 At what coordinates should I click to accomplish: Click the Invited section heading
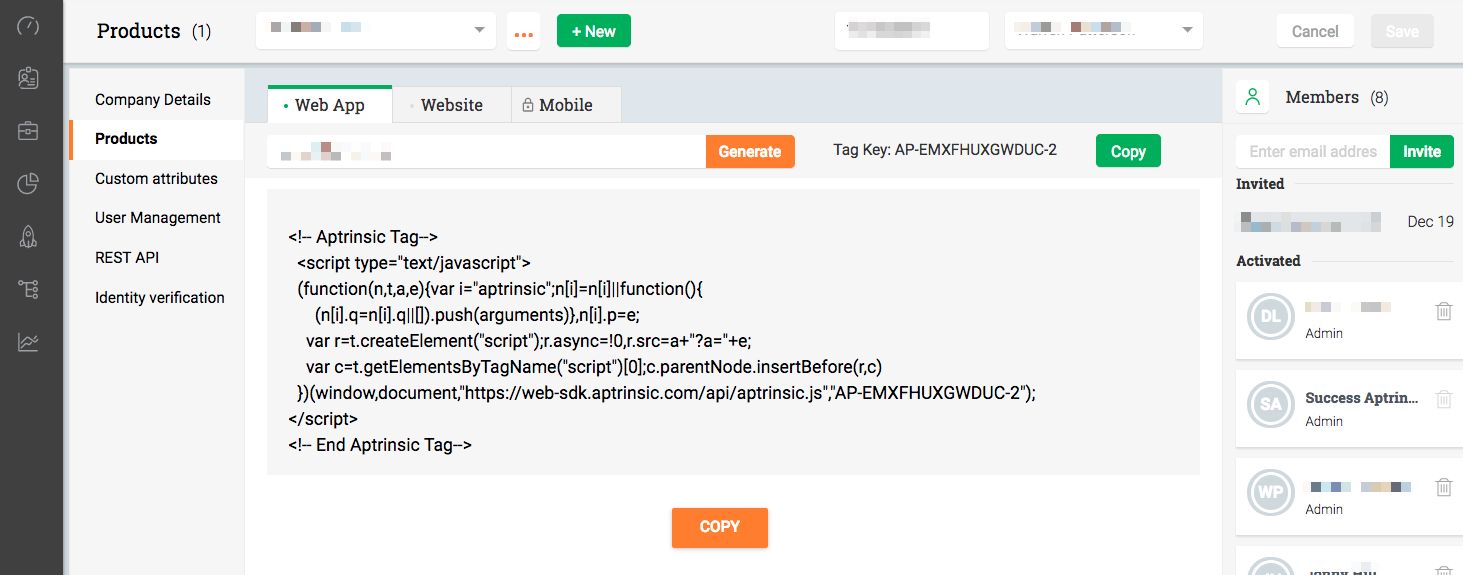click(1260, 184)
